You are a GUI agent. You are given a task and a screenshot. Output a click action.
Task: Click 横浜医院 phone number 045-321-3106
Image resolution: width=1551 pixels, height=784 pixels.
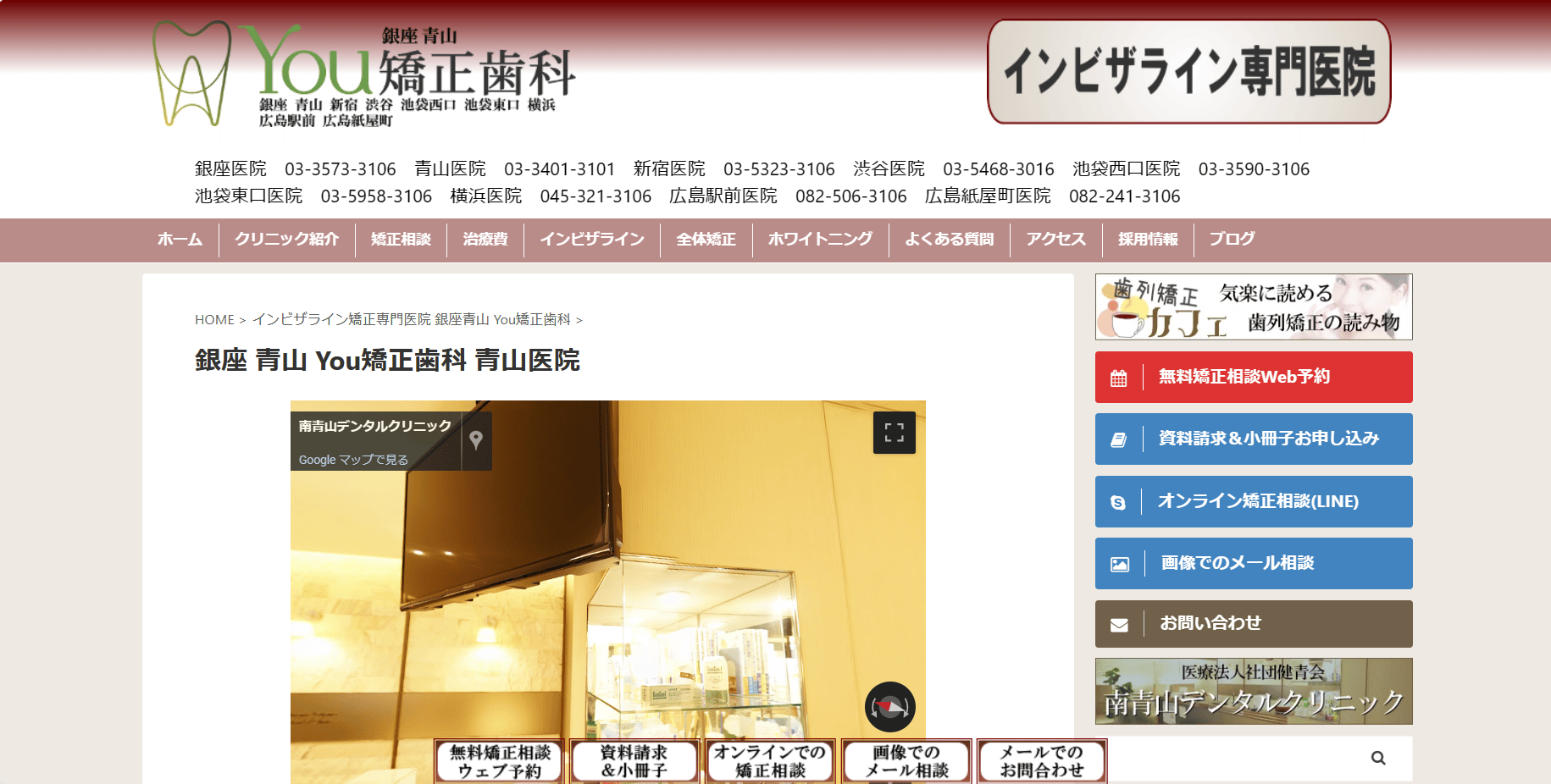(595, 196)
